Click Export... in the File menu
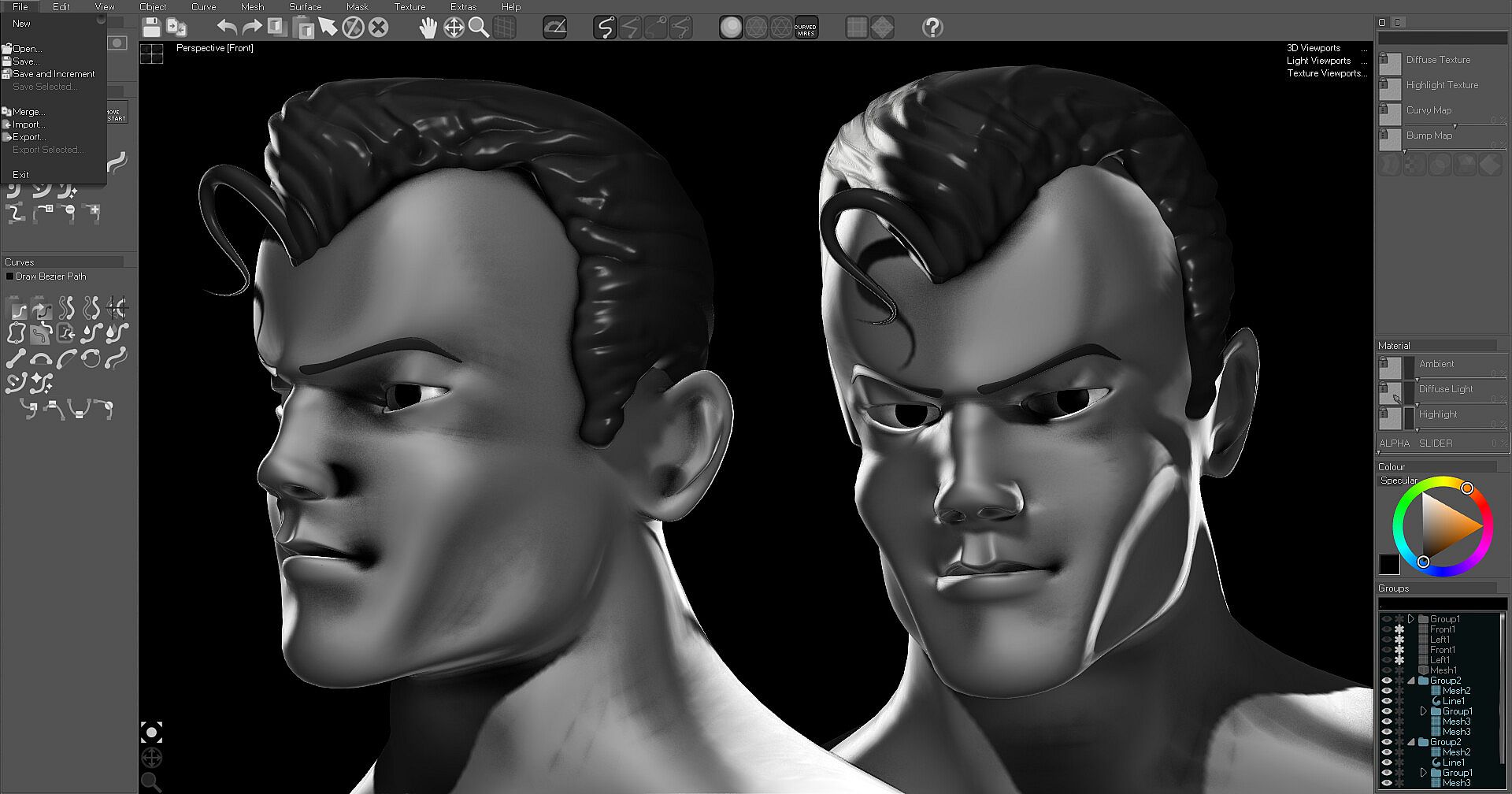Screen dimensions: 1512x794 point(29,137)
